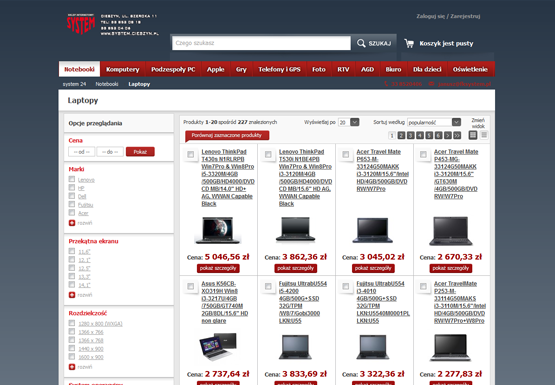Open the Biuro category
555x385 pixels.
coord(393,69)
